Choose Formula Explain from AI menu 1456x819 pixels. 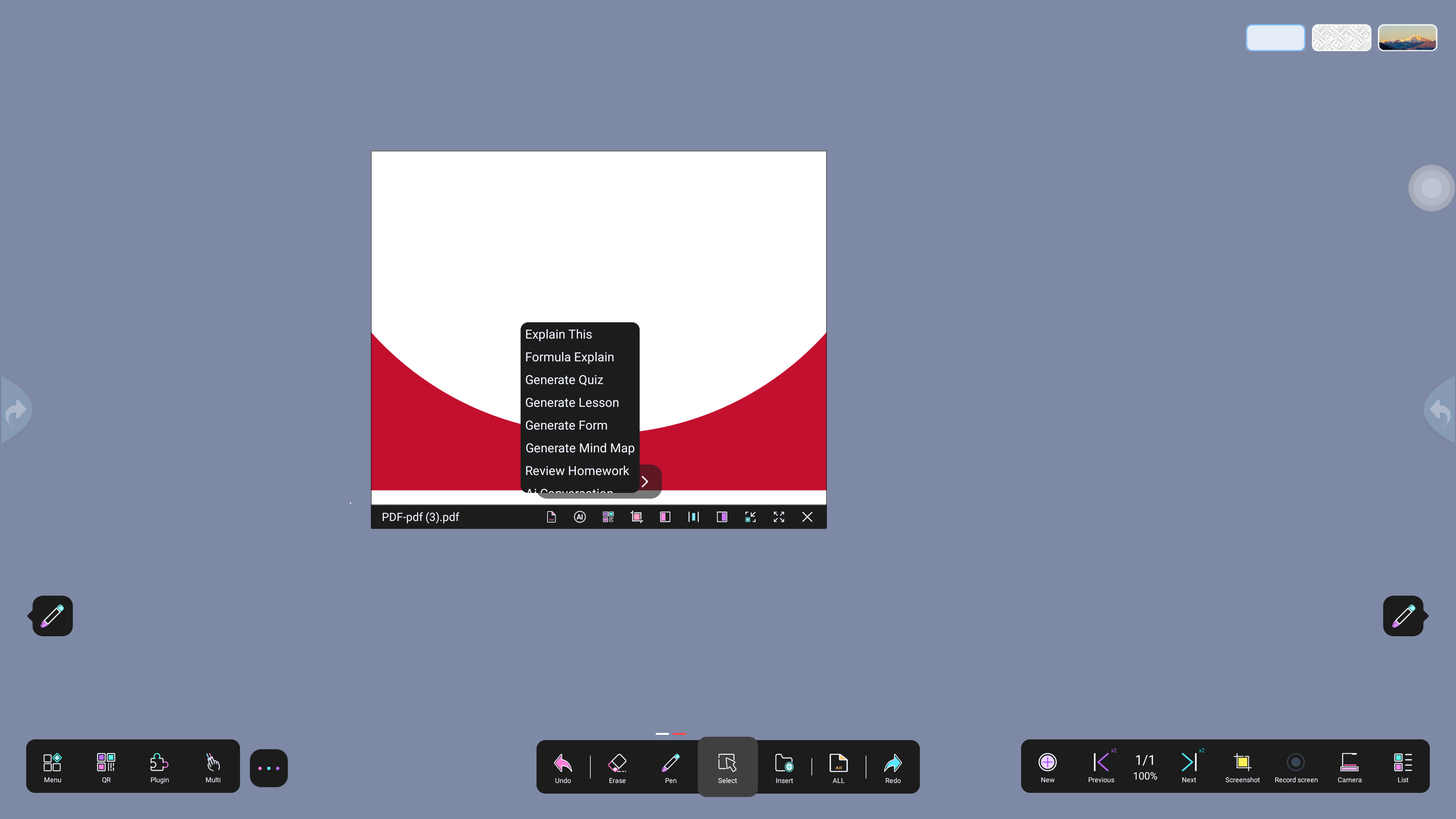569,357
